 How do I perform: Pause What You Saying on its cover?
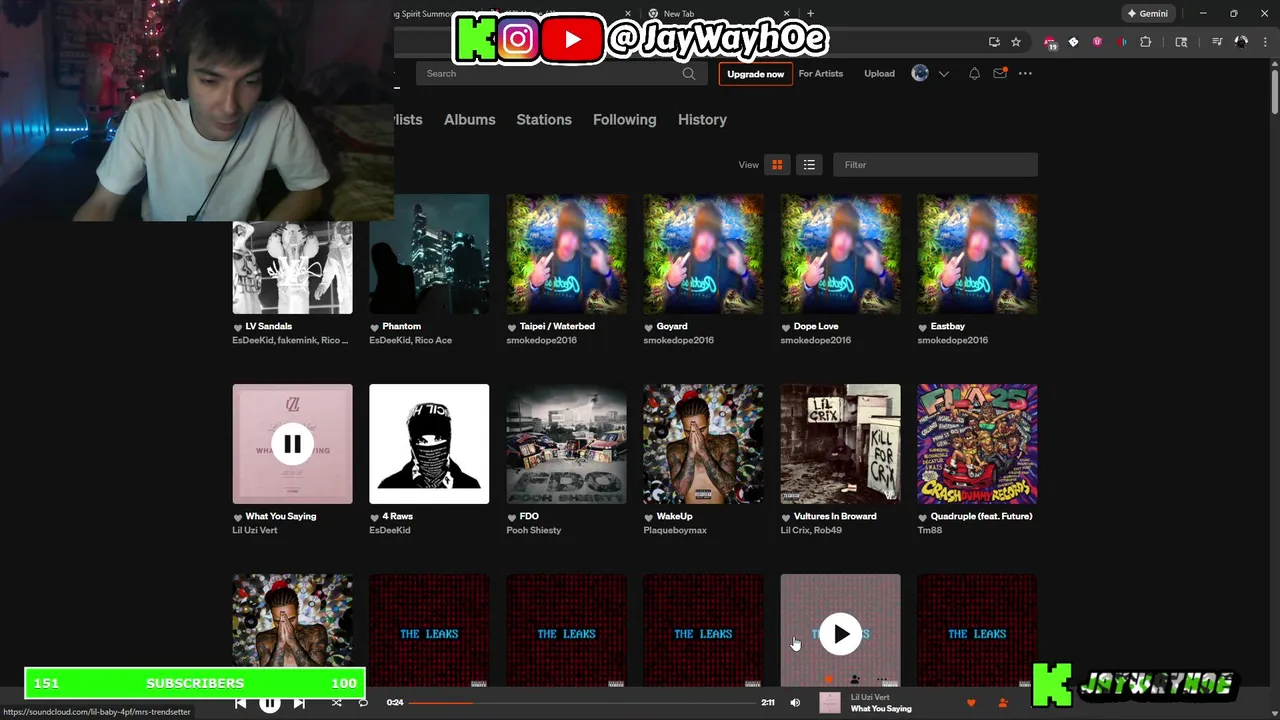pyautogui.click(x=292, y=444)
